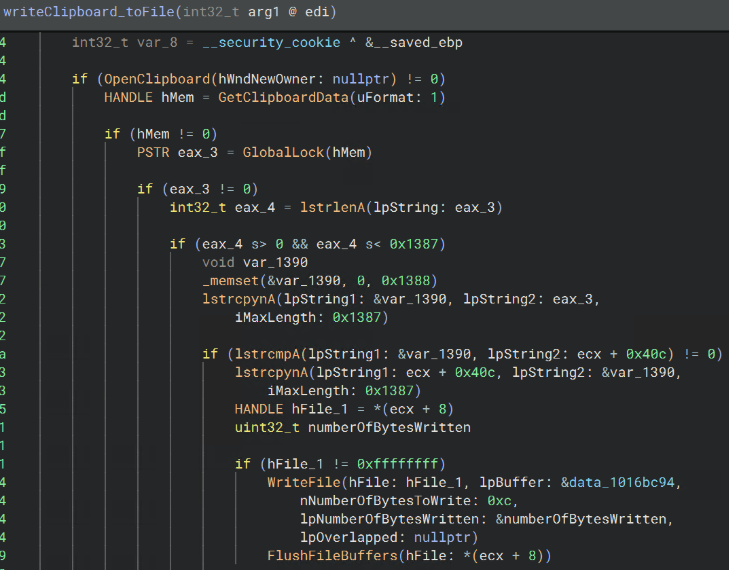The height and width of the screenshot is (570, 729).
Task: Open the GetClipboardData function reference
Action: pos(283,98)
